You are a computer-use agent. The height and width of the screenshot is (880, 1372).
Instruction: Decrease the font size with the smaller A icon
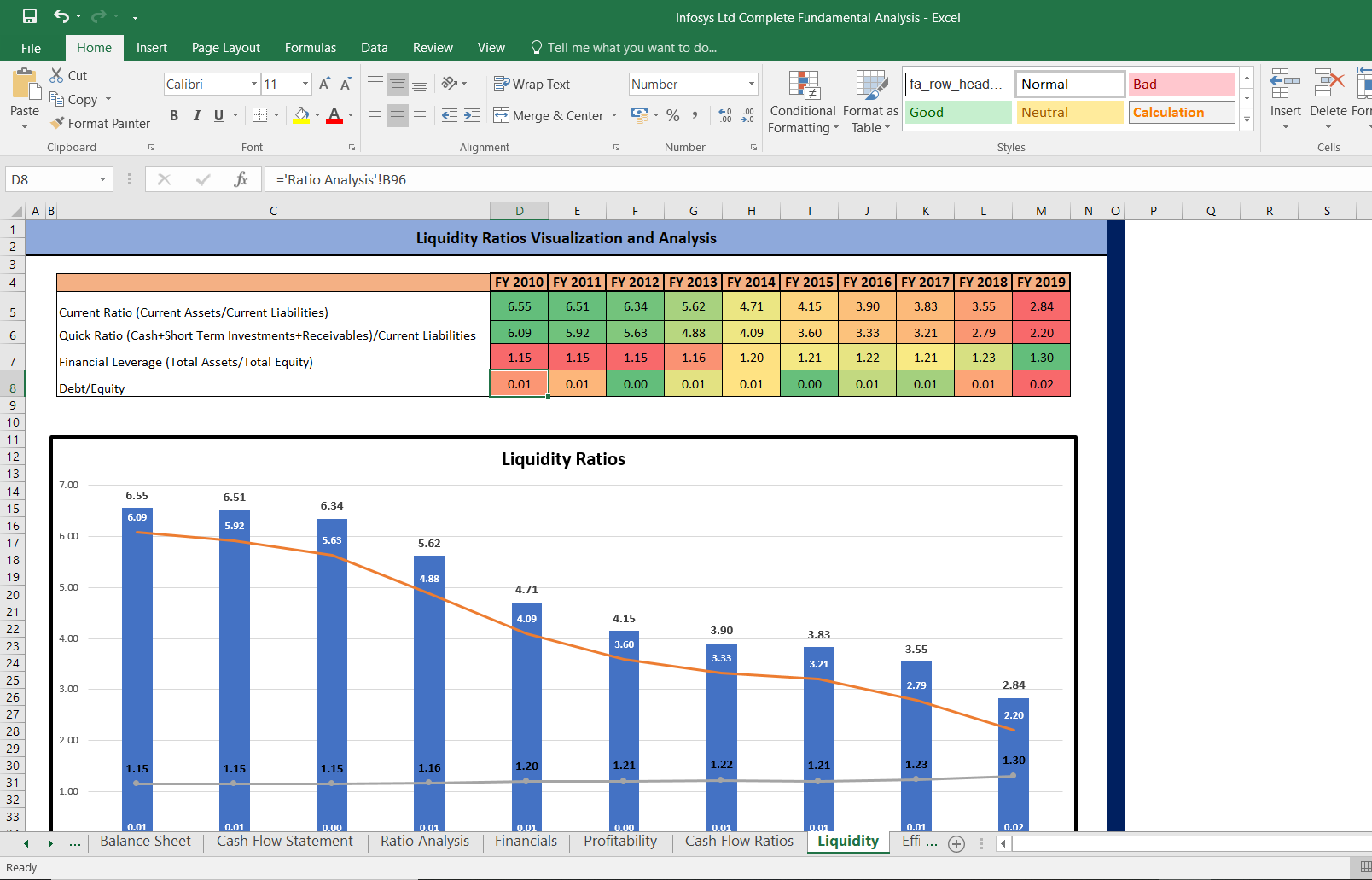(346, 84)
